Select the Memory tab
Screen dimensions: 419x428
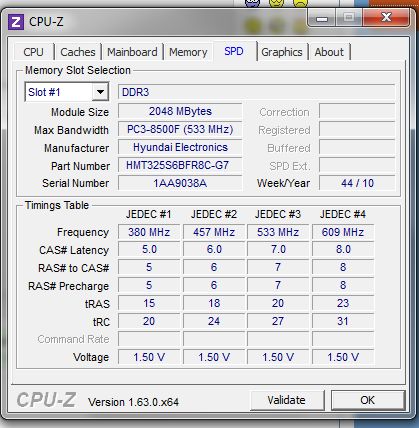[x=188, y=52]
